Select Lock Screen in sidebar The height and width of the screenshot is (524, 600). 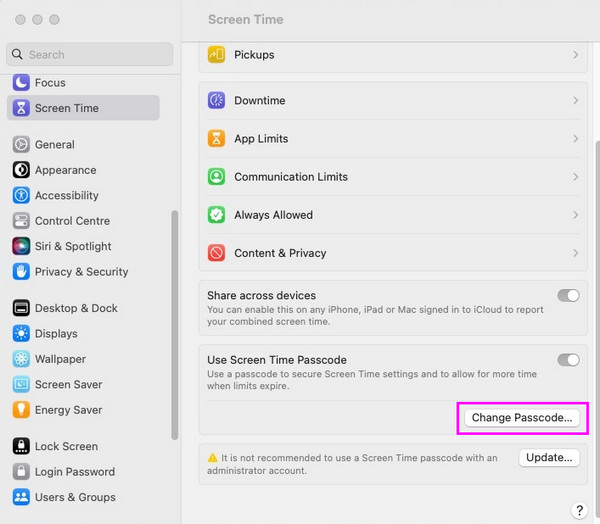pyautogui.click(x=83, y=446)
